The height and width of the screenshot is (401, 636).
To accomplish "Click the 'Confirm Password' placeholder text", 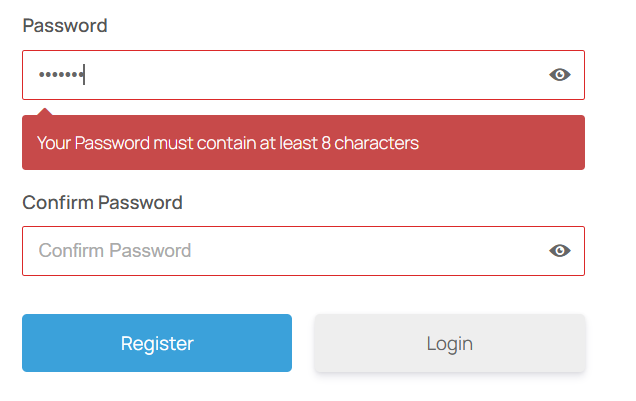I will tap(115, 251).
